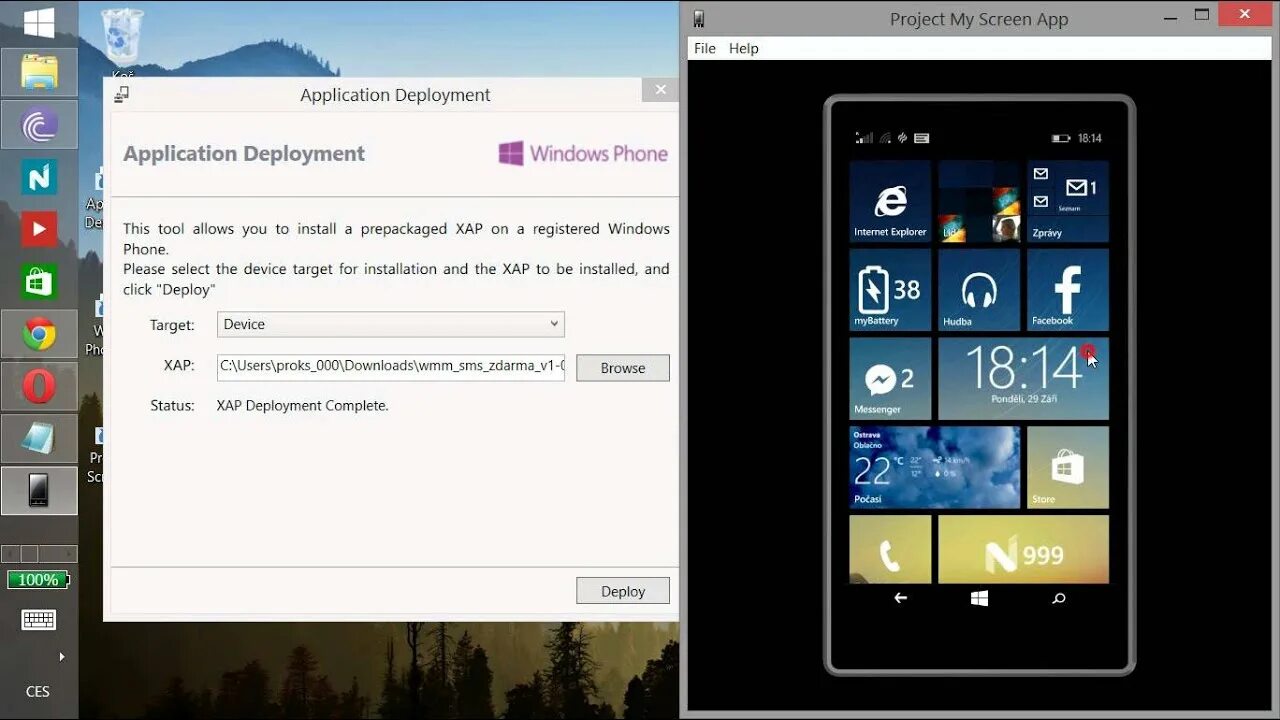Open the File menu in Project My Screen App
The width and height of the screenshot is (1280, 720).
[x=705, y=48]
